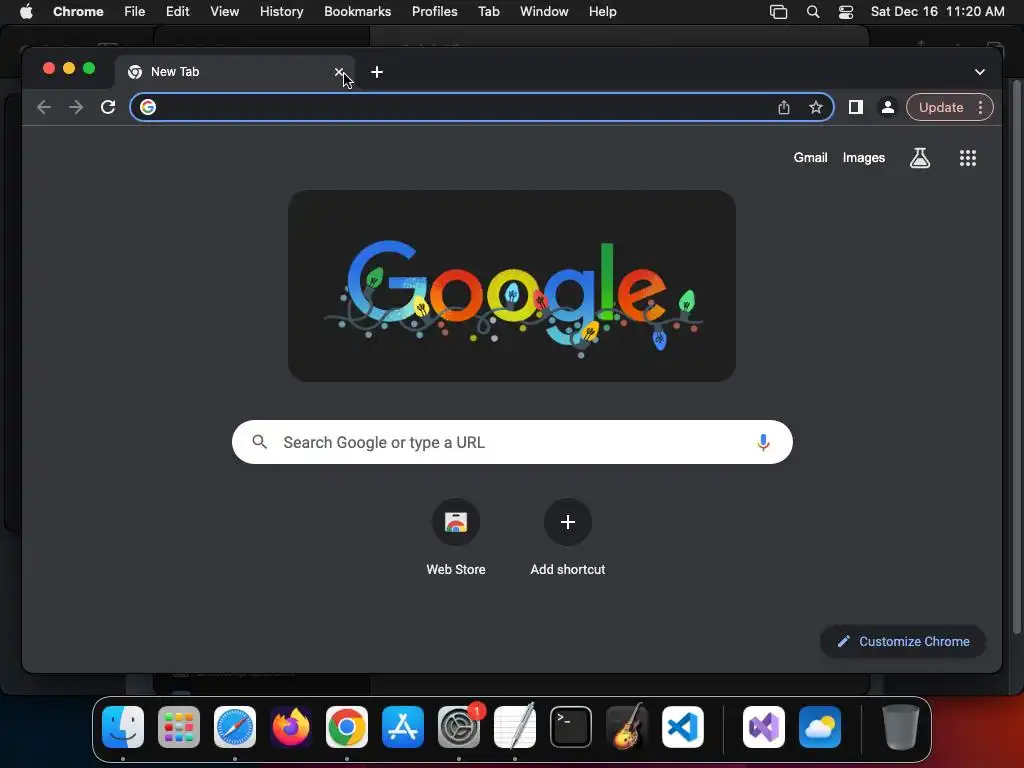Open the Bookmarks menu
The image size is (1024, 768).
point(357,12)
